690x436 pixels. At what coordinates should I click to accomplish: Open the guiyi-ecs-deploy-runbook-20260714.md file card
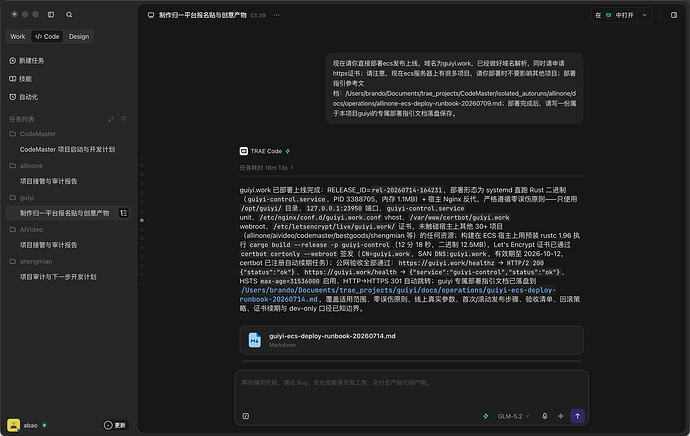pyautogui.click(x=411, y=340)
